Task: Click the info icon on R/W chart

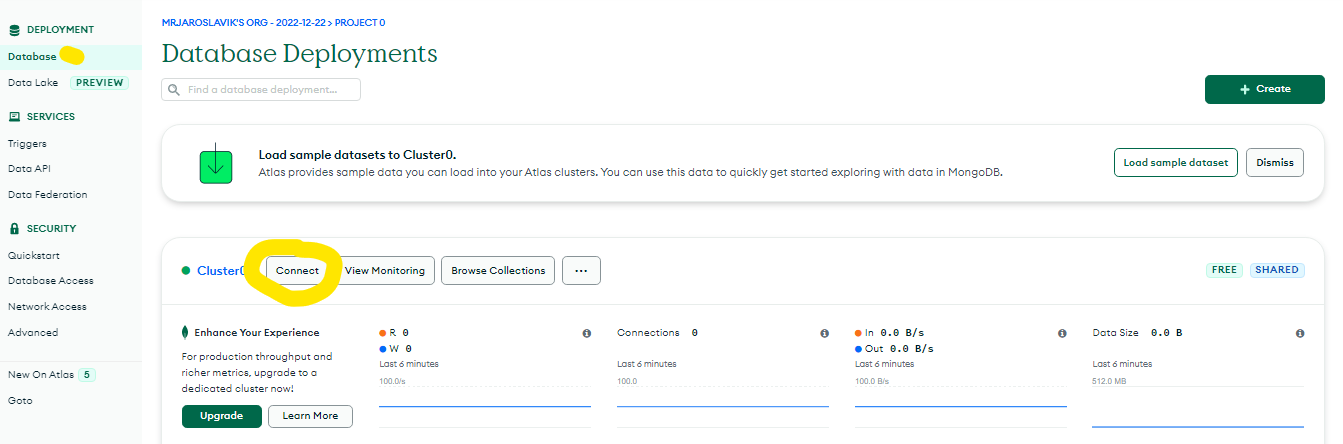Action: pos(587,333)
